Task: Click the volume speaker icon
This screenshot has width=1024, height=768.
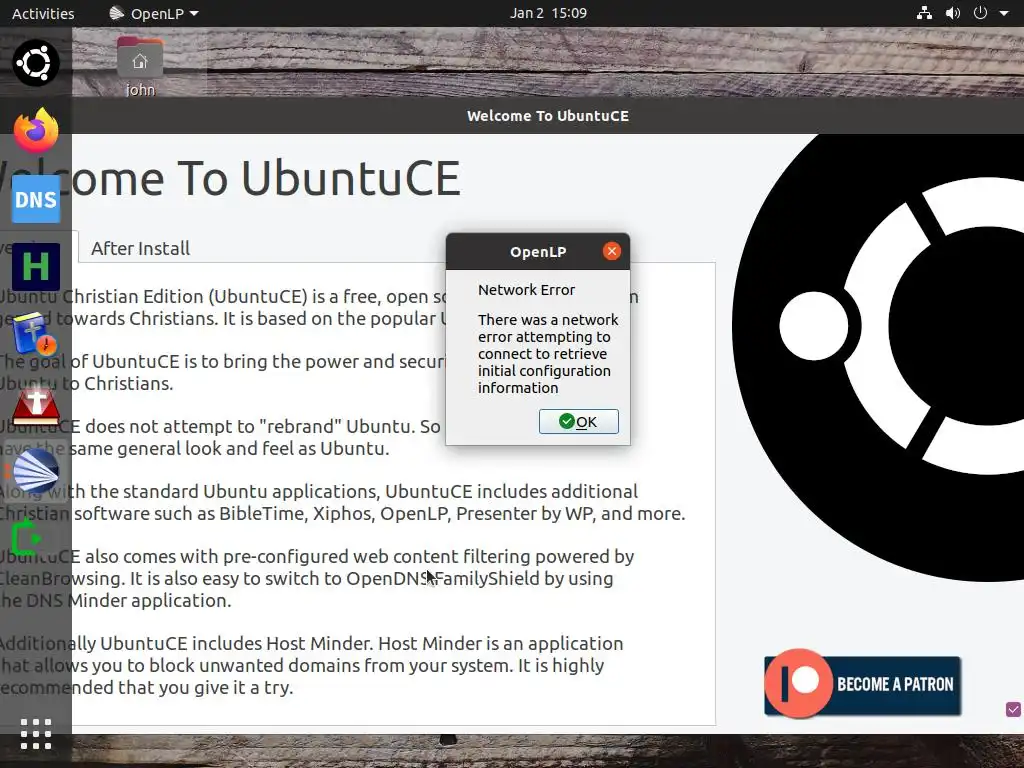Action: [952, 13]
